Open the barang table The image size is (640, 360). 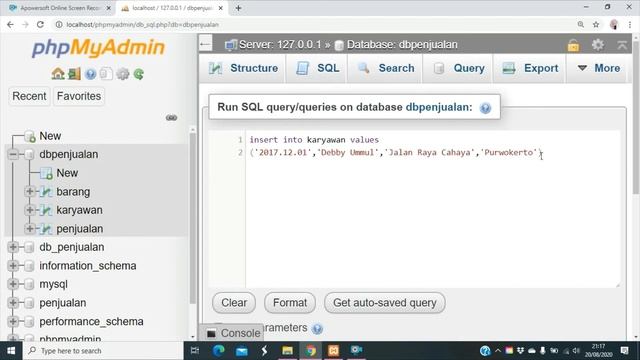[x=73, y=191]
